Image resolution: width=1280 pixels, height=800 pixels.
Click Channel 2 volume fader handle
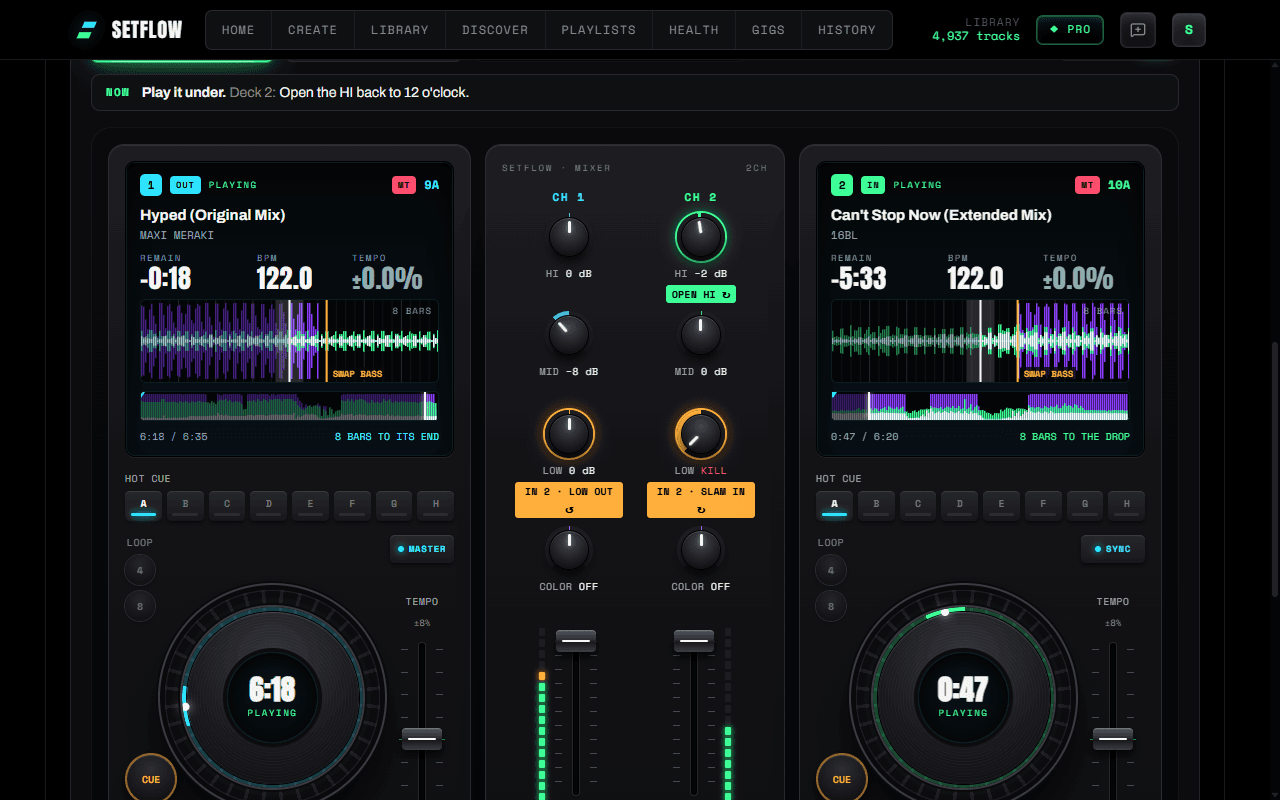694,641
